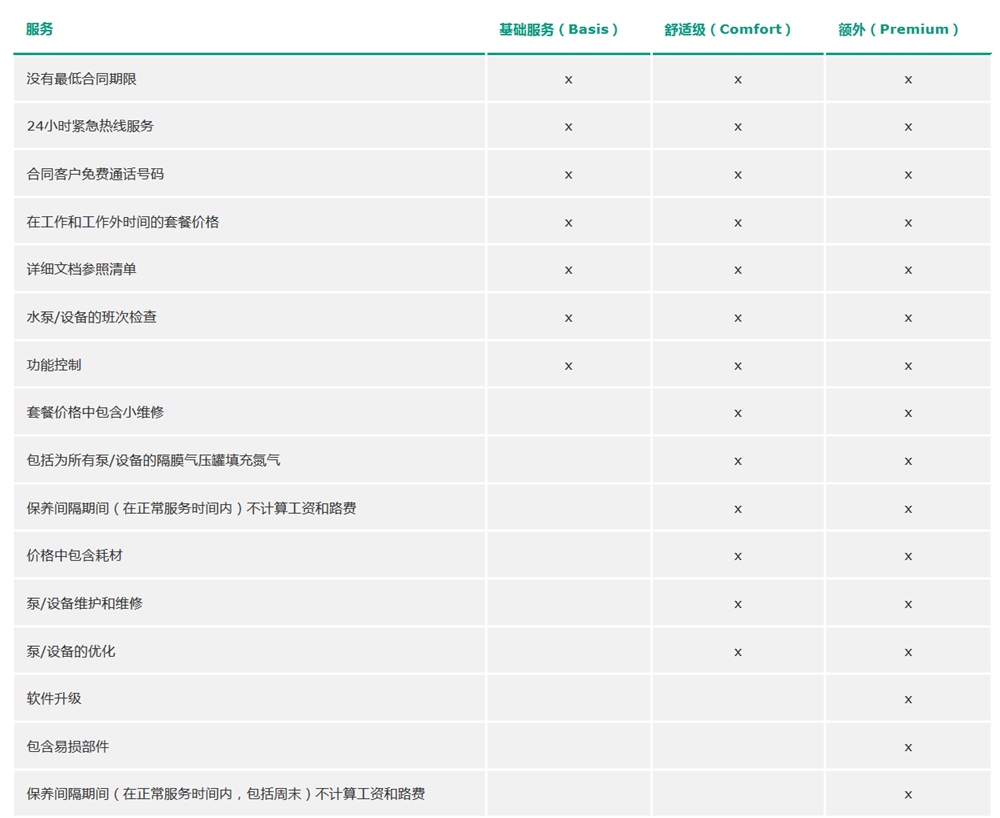Click the Premium x mark for 包含易损部件
Image resolution: width=1000 pixels, height=818 pixels.
coord(908,747)
